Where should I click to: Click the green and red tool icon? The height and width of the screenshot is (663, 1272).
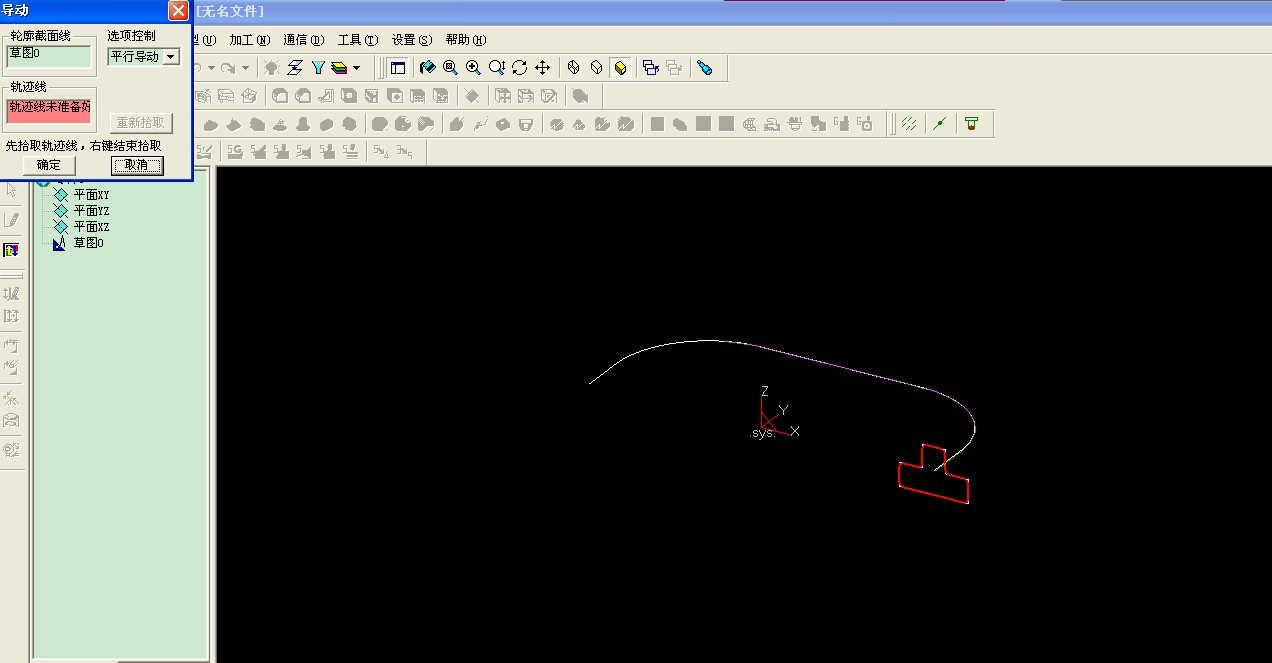coord(970,124)
